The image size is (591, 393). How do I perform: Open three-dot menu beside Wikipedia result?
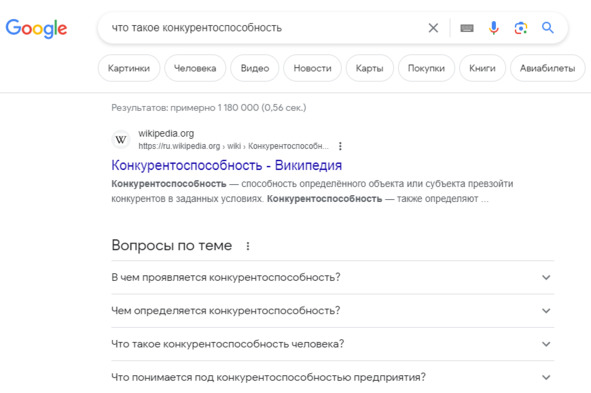point(340,146)
